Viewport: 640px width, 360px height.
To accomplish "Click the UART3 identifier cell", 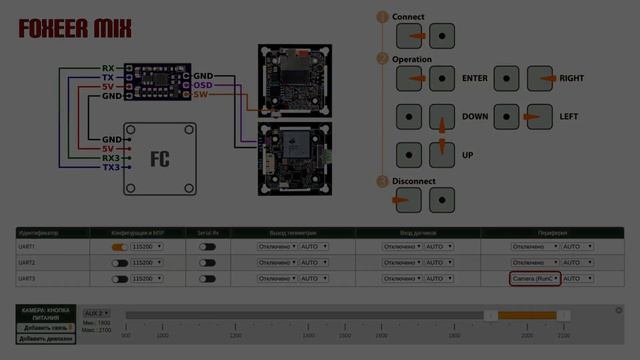I will [53, 278].
